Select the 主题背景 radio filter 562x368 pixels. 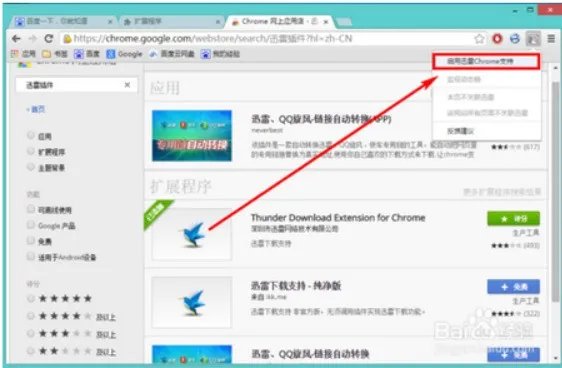click(x=31, y=167)
